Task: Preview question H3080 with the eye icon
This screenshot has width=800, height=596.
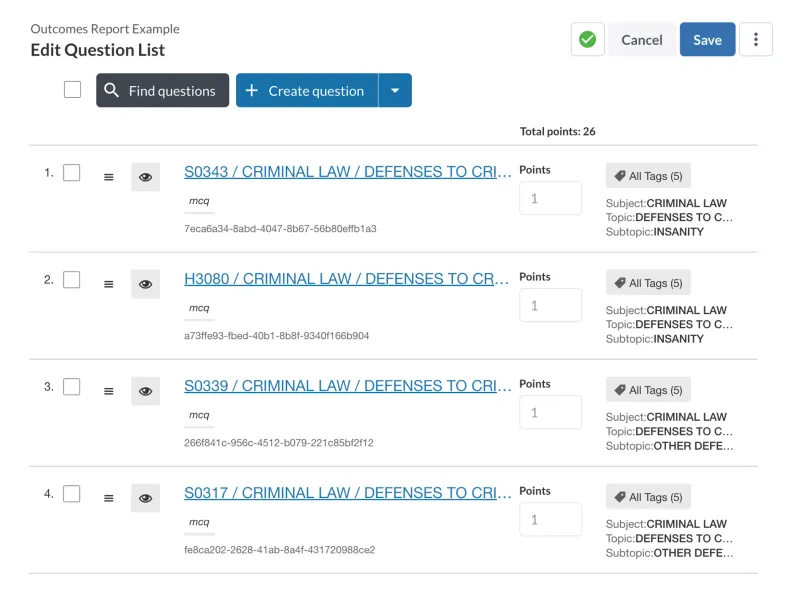Action: [145, 284]
